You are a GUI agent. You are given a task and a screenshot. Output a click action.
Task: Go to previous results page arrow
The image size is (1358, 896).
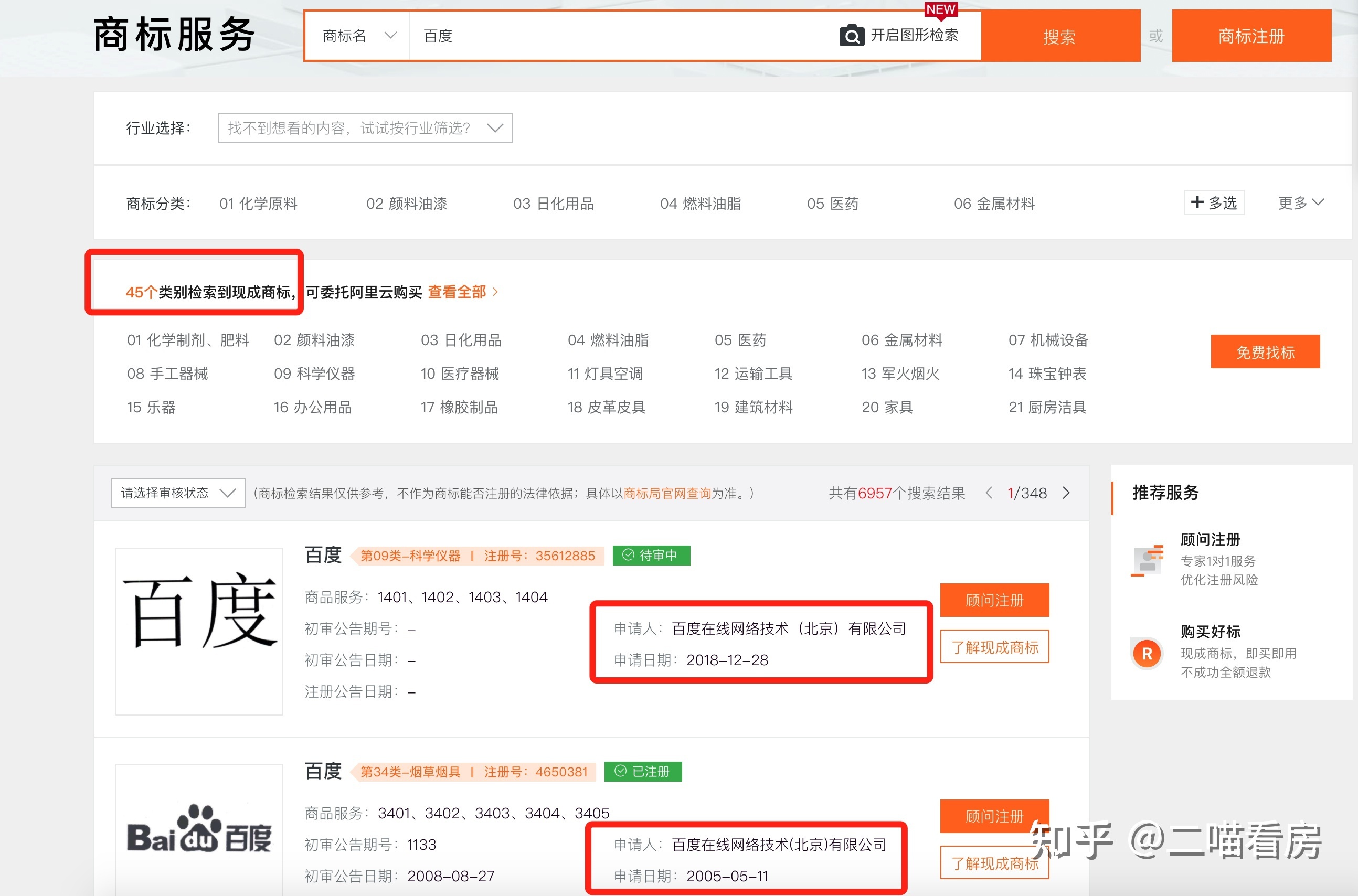point(989,493)
